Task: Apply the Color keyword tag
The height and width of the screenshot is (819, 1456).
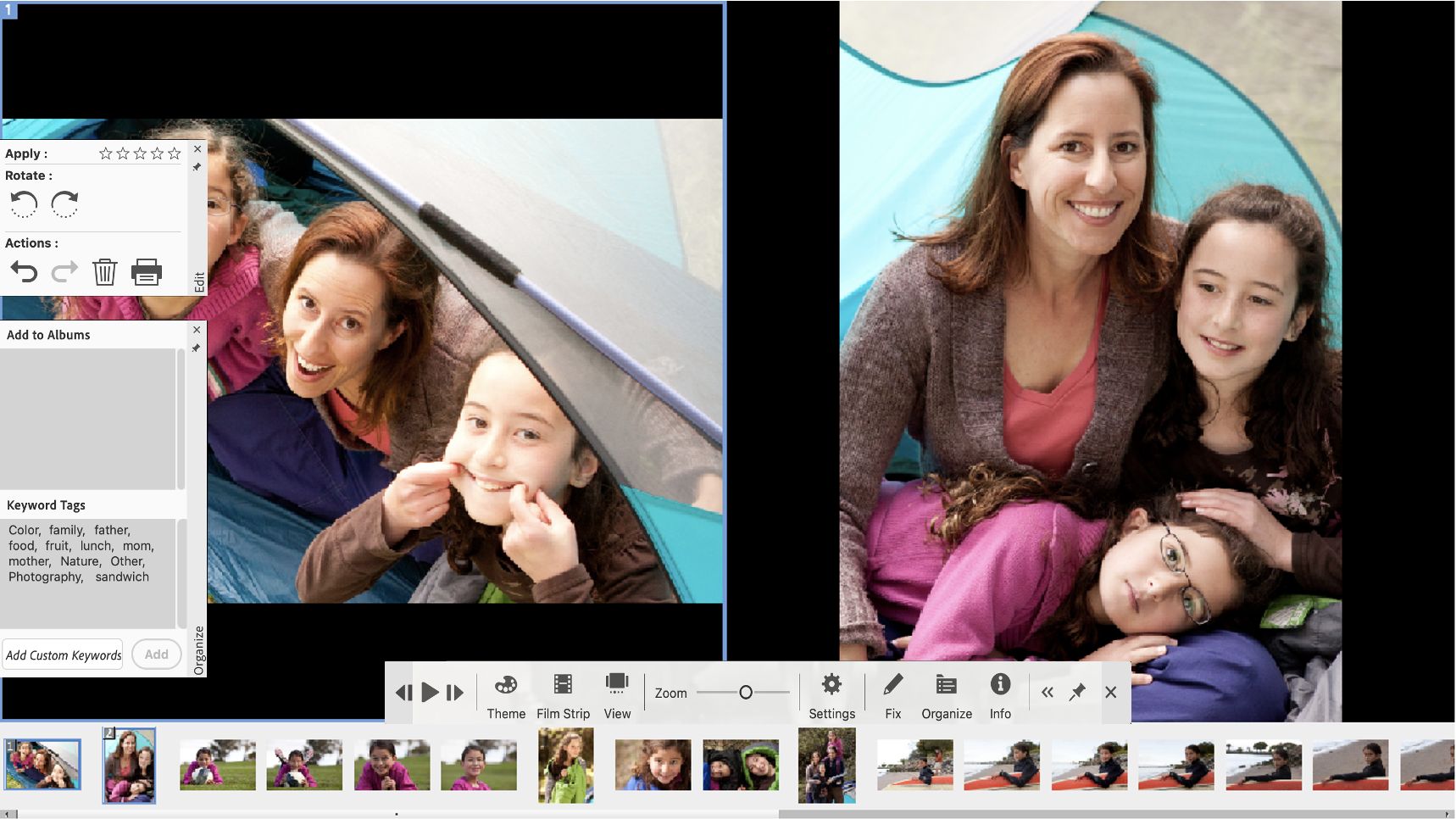Action: [x=25, y=531]
